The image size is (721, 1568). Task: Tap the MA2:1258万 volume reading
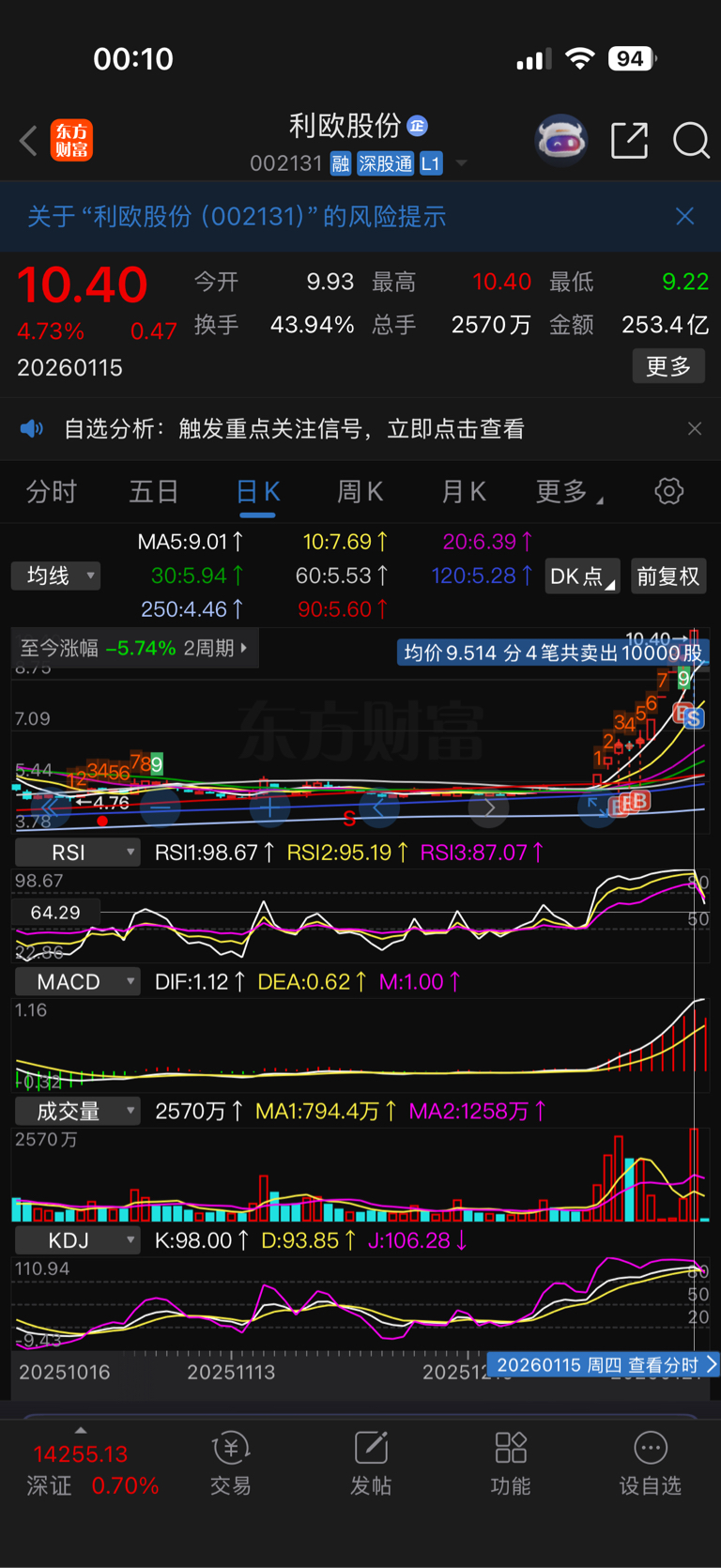click(x=478, y=1112)
